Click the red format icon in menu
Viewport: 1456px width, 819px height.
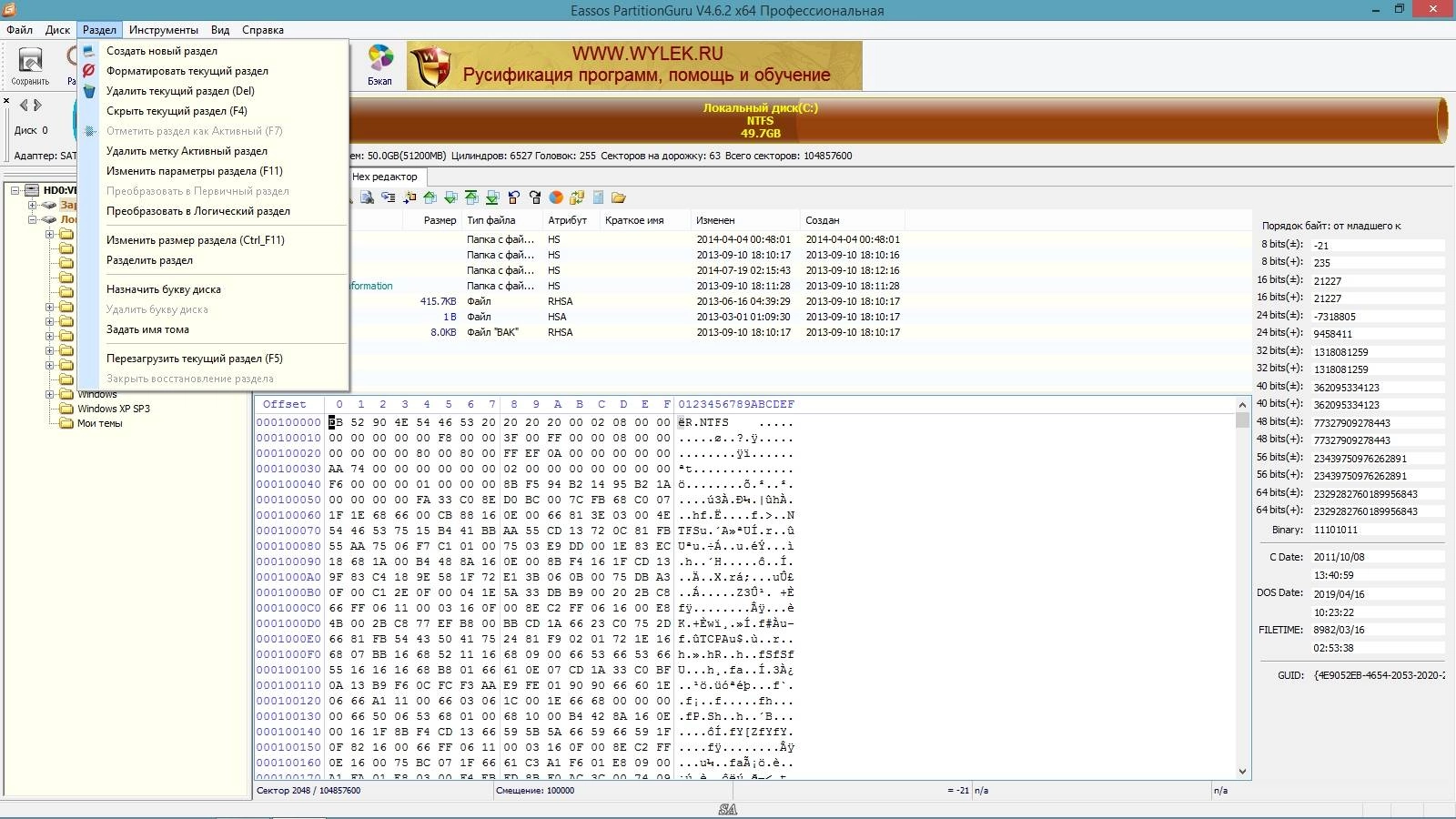point(89,71)
